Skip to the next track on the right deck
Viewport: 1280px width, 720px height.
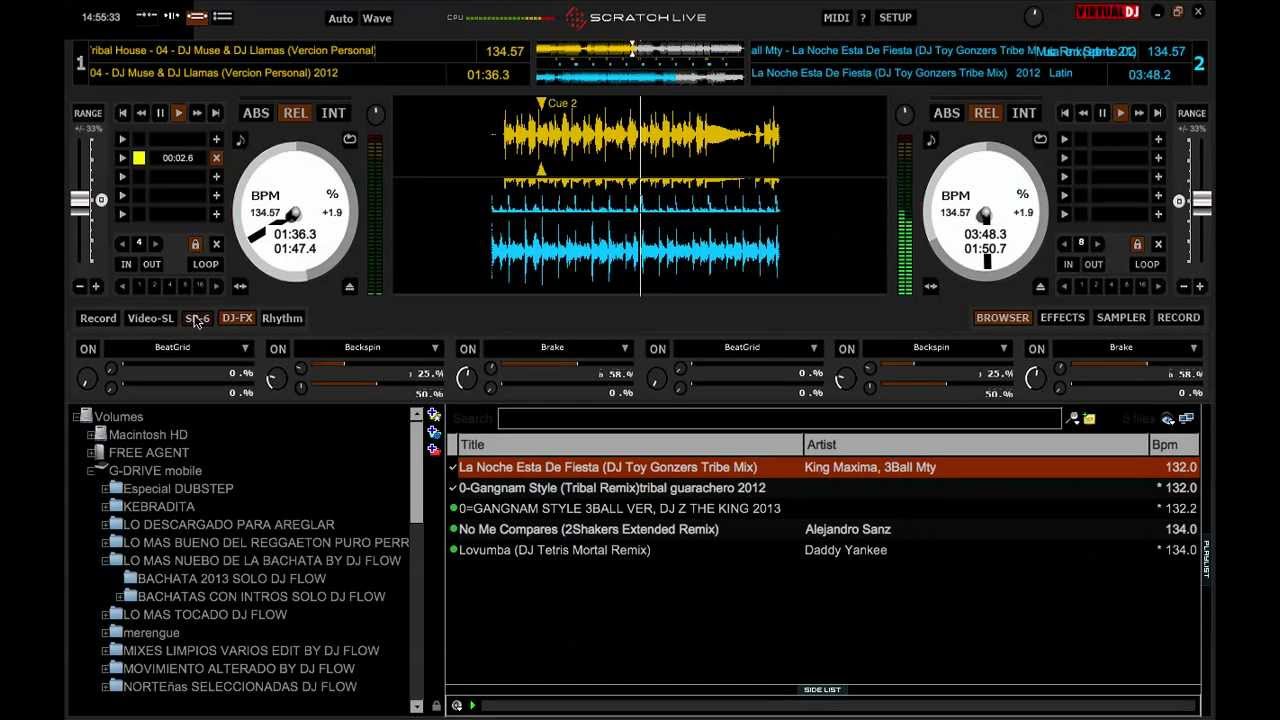[1158, 113]
